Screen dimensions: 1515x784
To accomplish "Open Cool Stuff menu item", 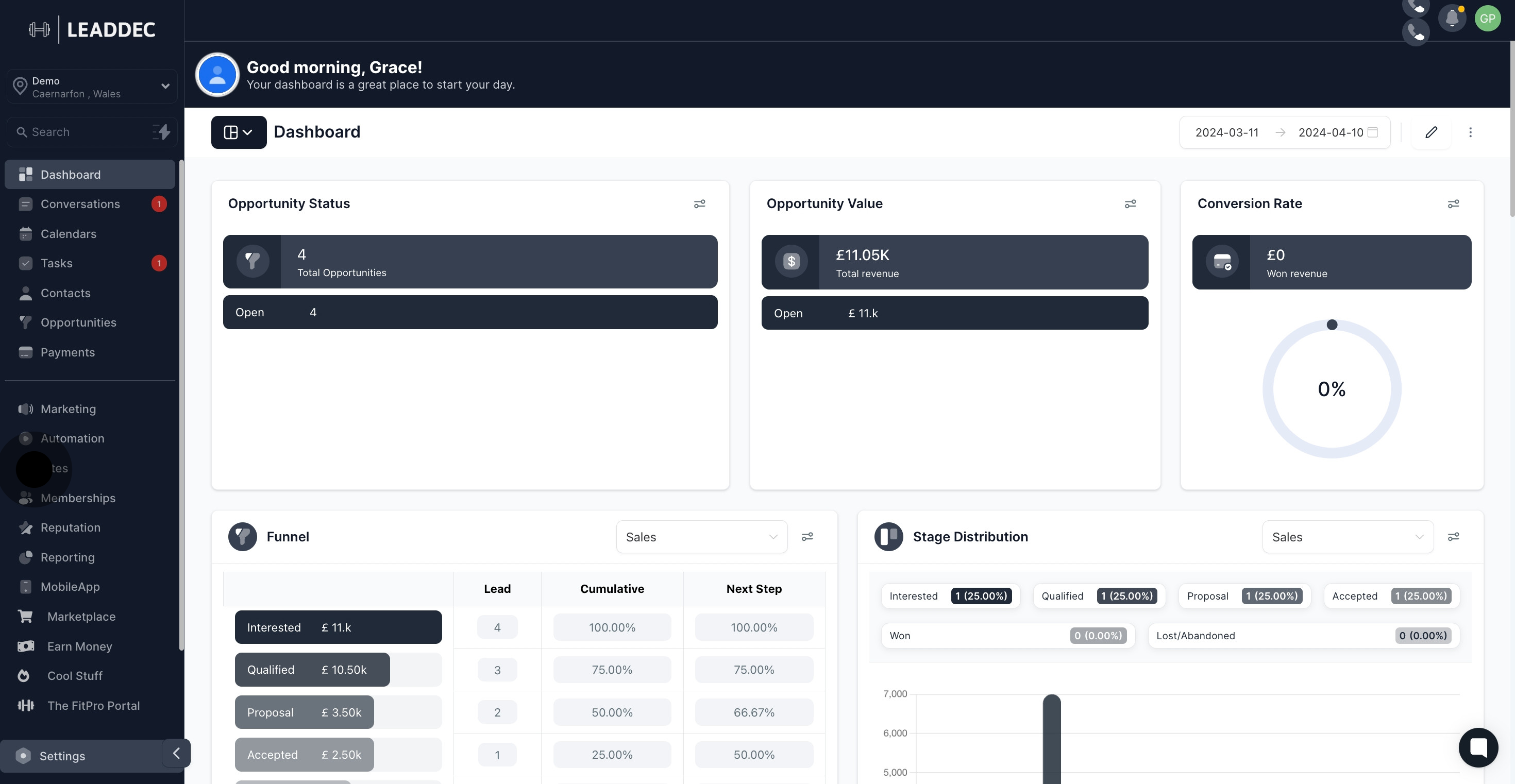I will [89, 676].
